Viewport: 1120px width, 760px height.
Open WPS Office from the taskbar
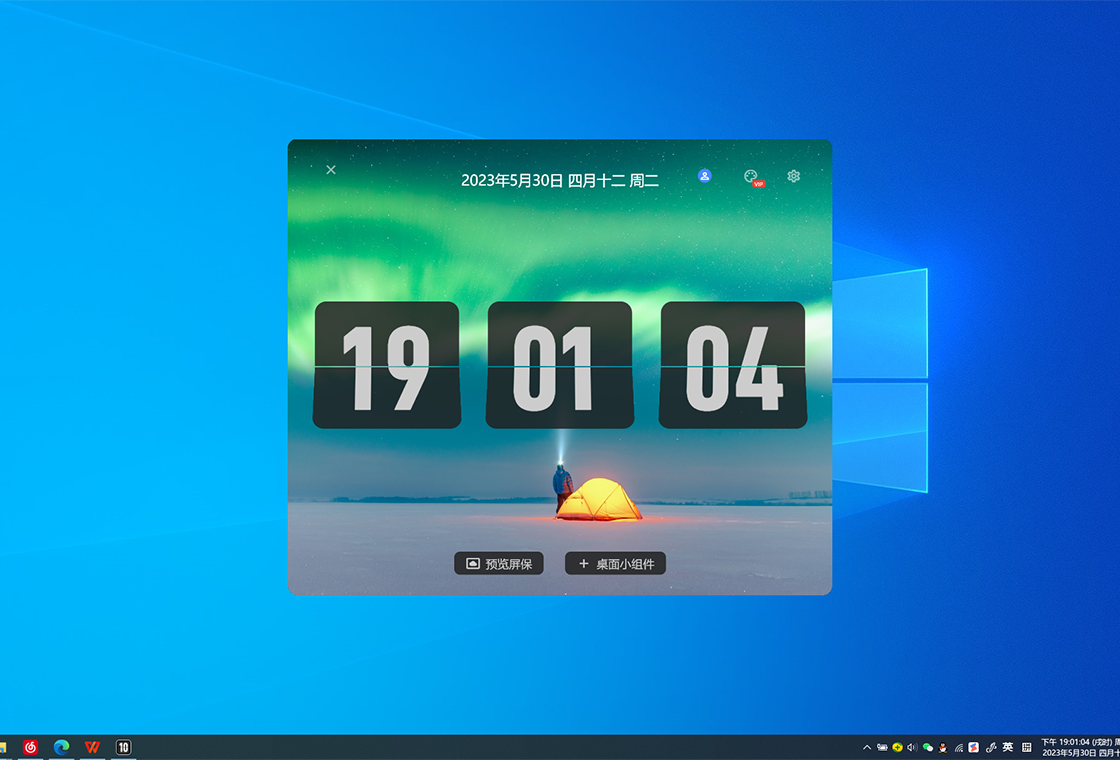[x=93, y=747]
